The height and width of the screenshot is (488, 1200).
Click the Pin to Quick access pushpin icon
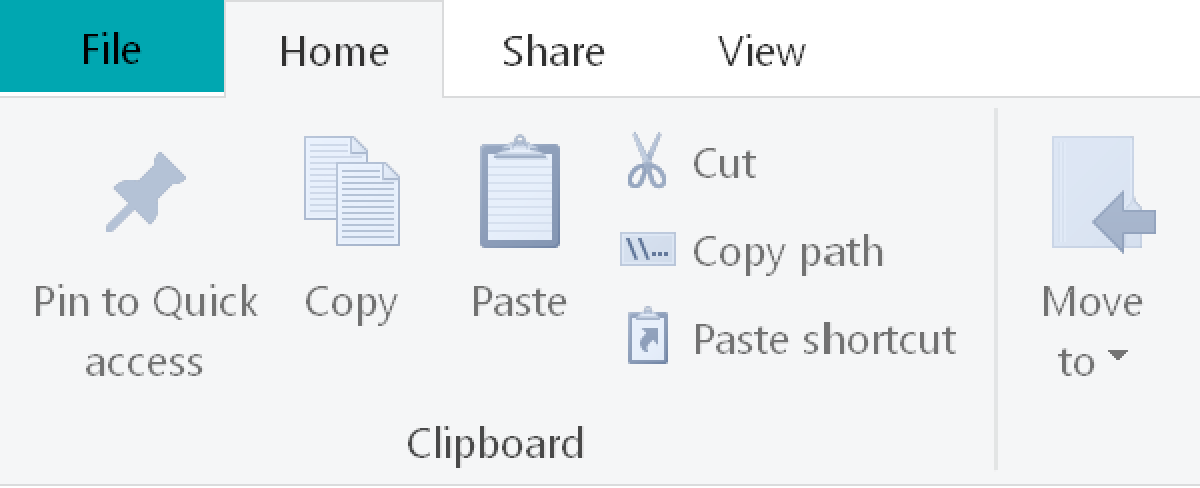pyautogui.click(x=146, y=192)
